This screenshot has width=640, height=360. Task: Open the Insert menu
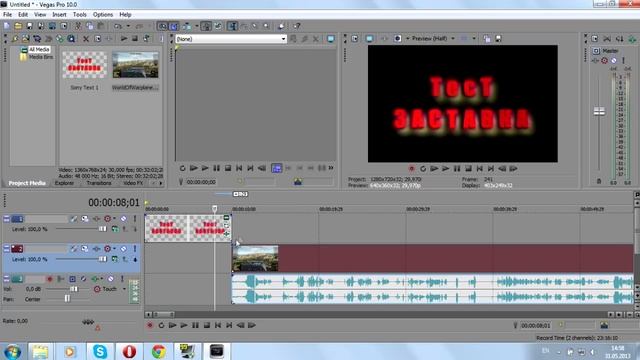(59, 14)
